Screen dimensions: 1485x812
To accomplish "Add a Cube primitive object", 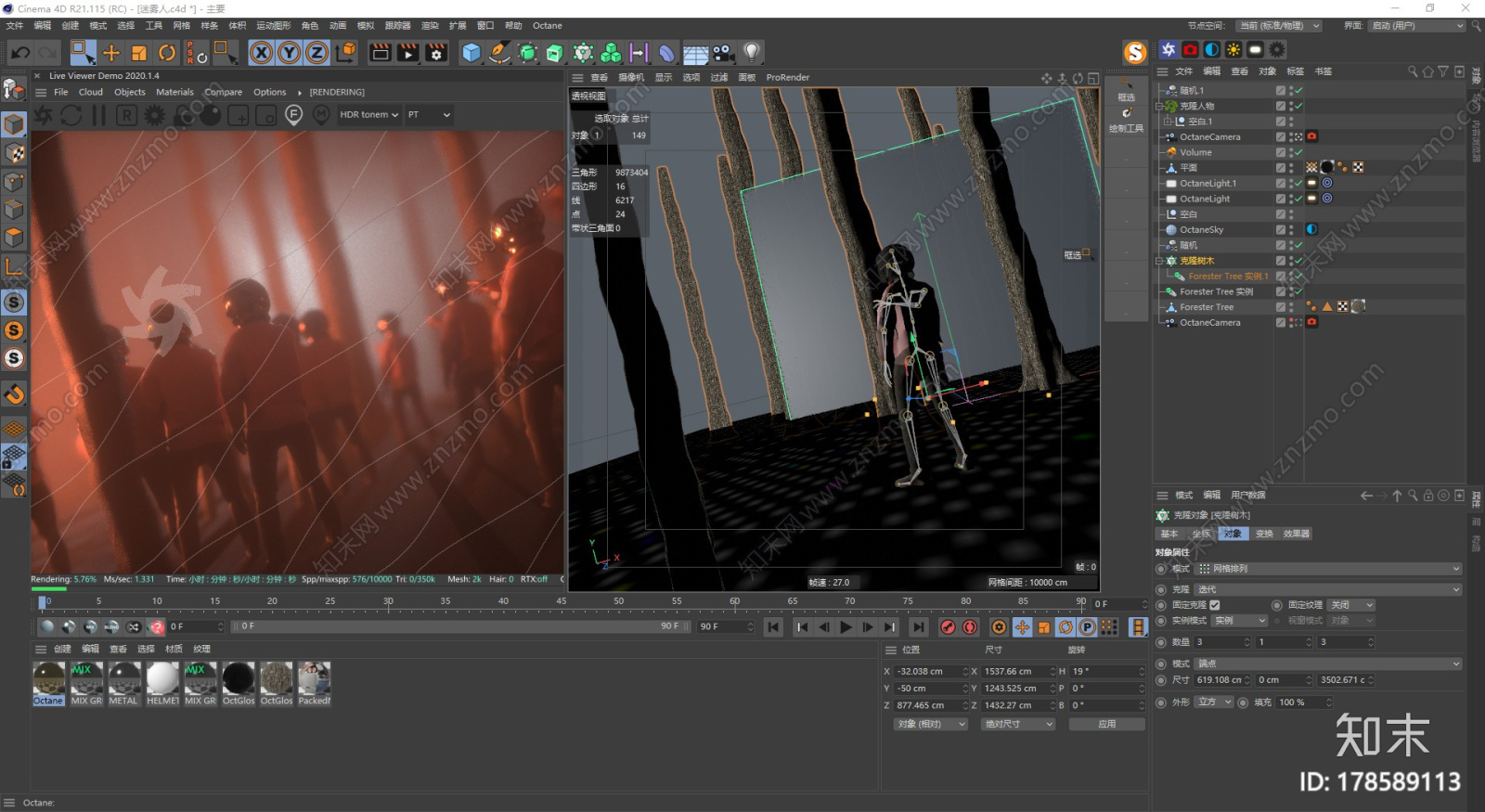I will tap(471, 53).
